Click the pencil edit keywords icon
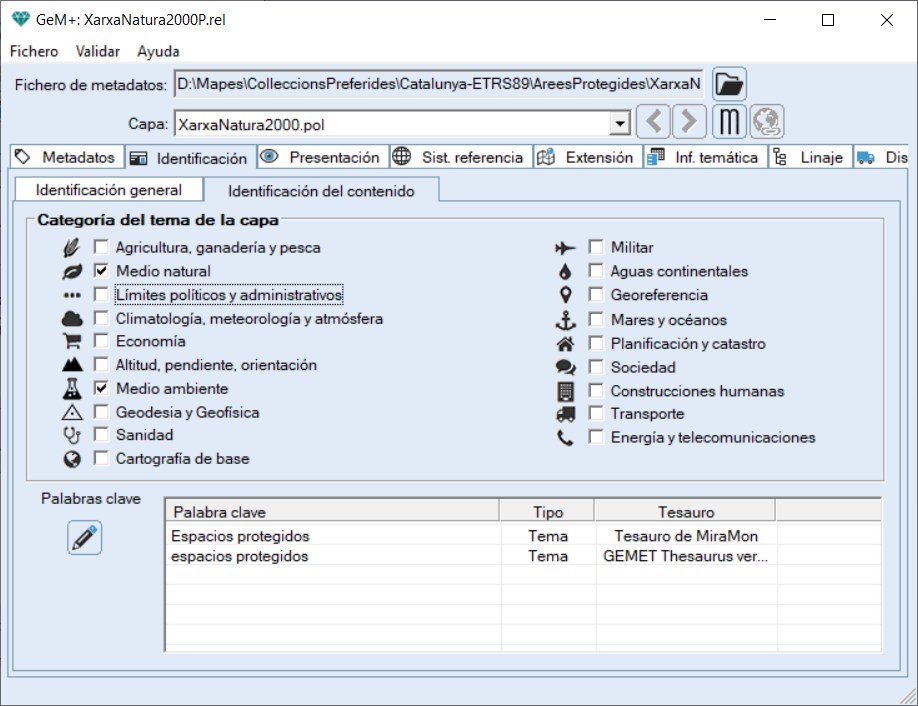The height and width of the screenshot is (706, 918). [85, 538]
